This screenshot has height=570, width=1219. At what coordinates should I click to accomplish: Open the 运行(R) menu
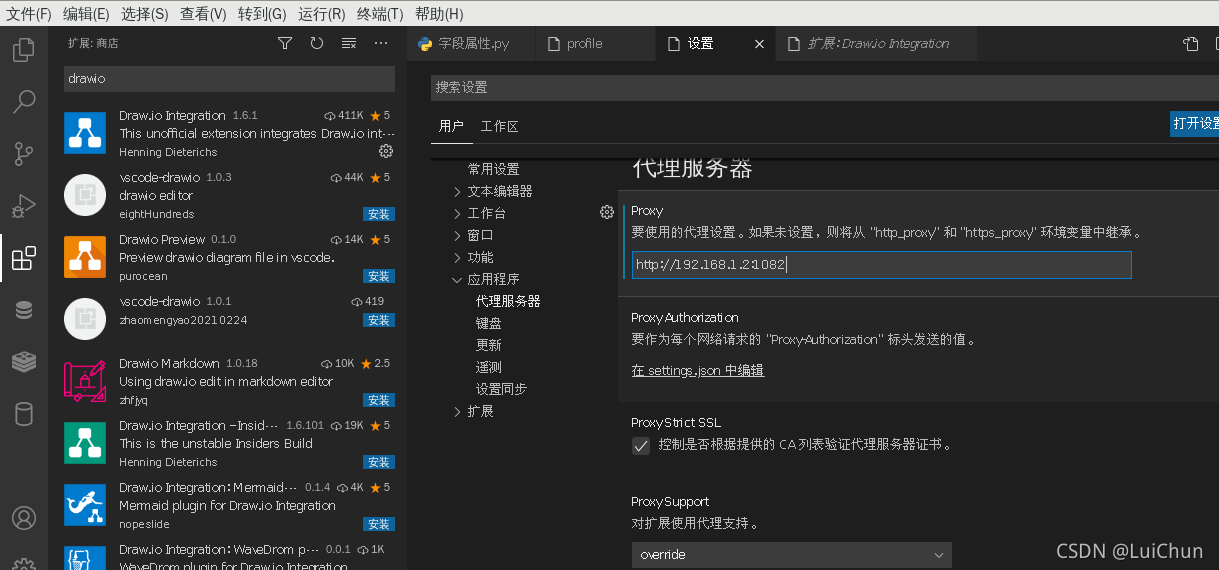(322, 14)
